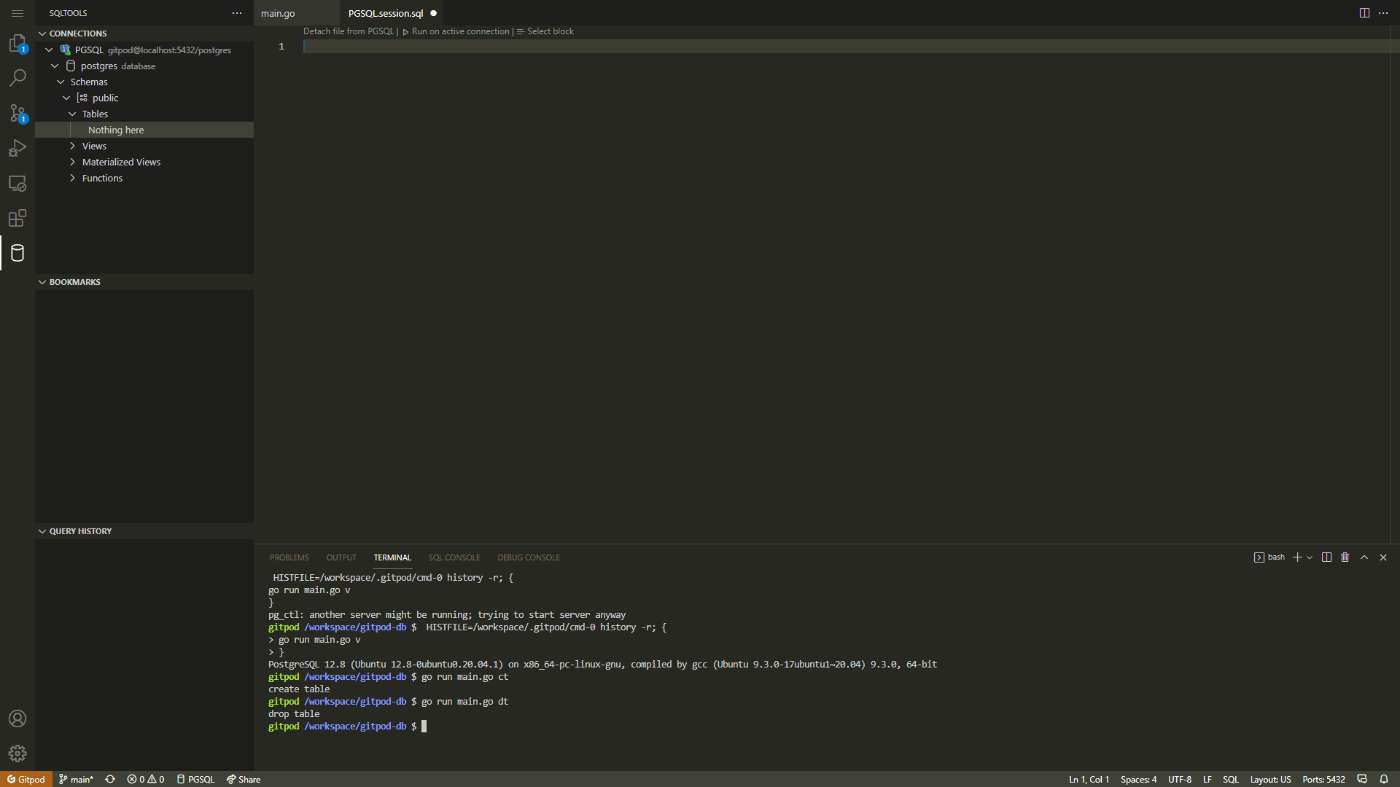The height and width of the screenshot is (787, 1400).
Task: Collapse the postgres database node
Action: click(x=55, y=65)
